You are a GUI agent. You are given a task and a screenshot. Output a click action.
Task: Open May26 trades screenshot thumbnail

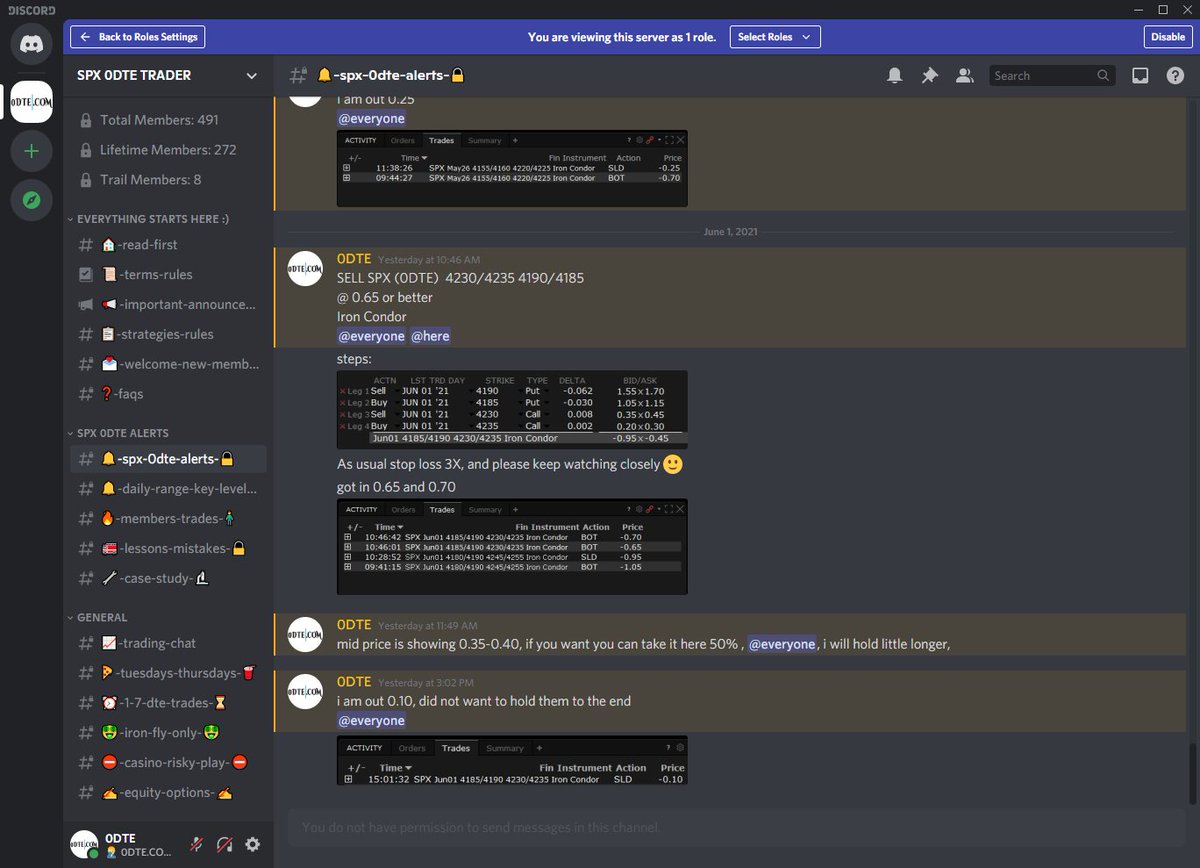click(x=512, y=169)
